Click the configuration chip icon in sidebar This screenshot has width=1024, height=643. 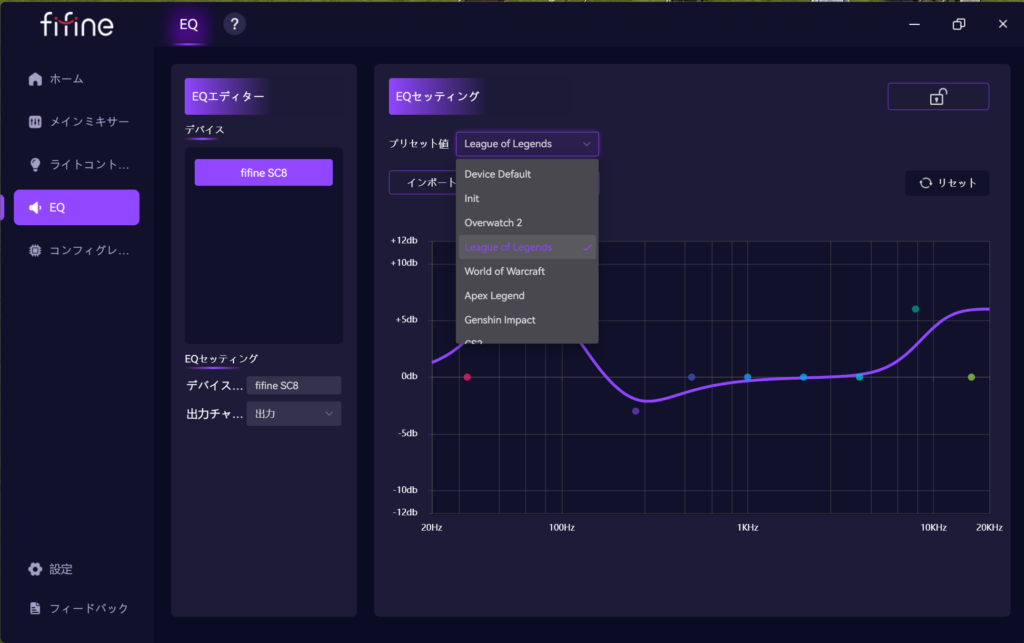coord(35,251)
